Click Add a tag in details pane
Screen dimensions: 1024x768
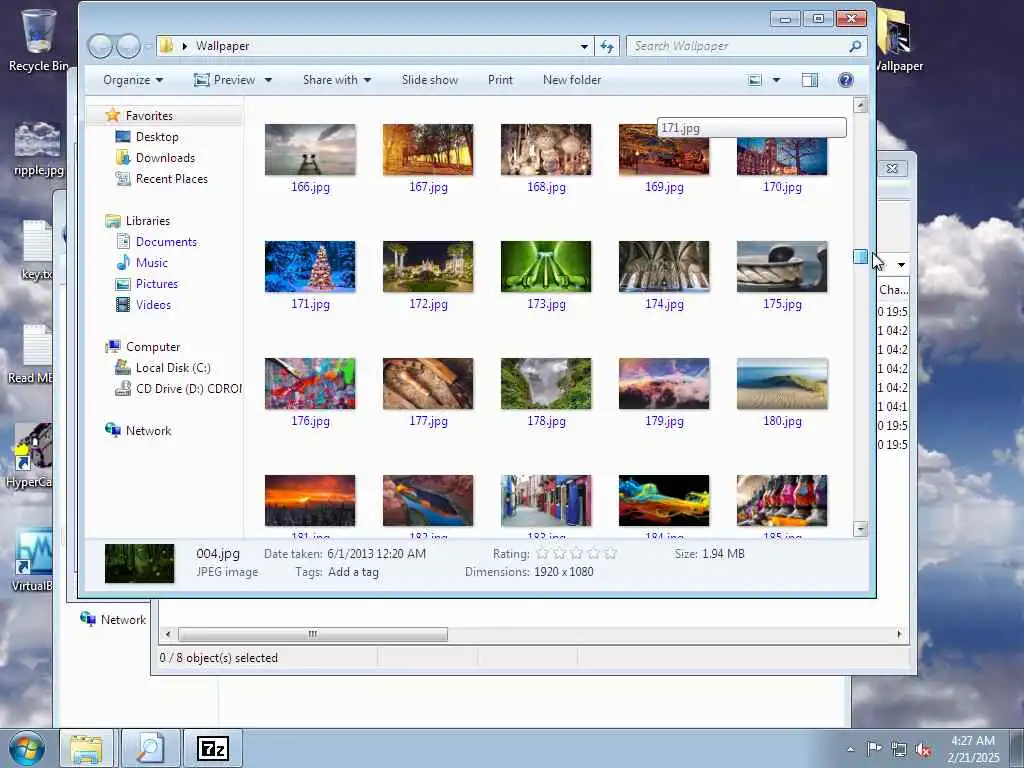click(x=353, y=572)
